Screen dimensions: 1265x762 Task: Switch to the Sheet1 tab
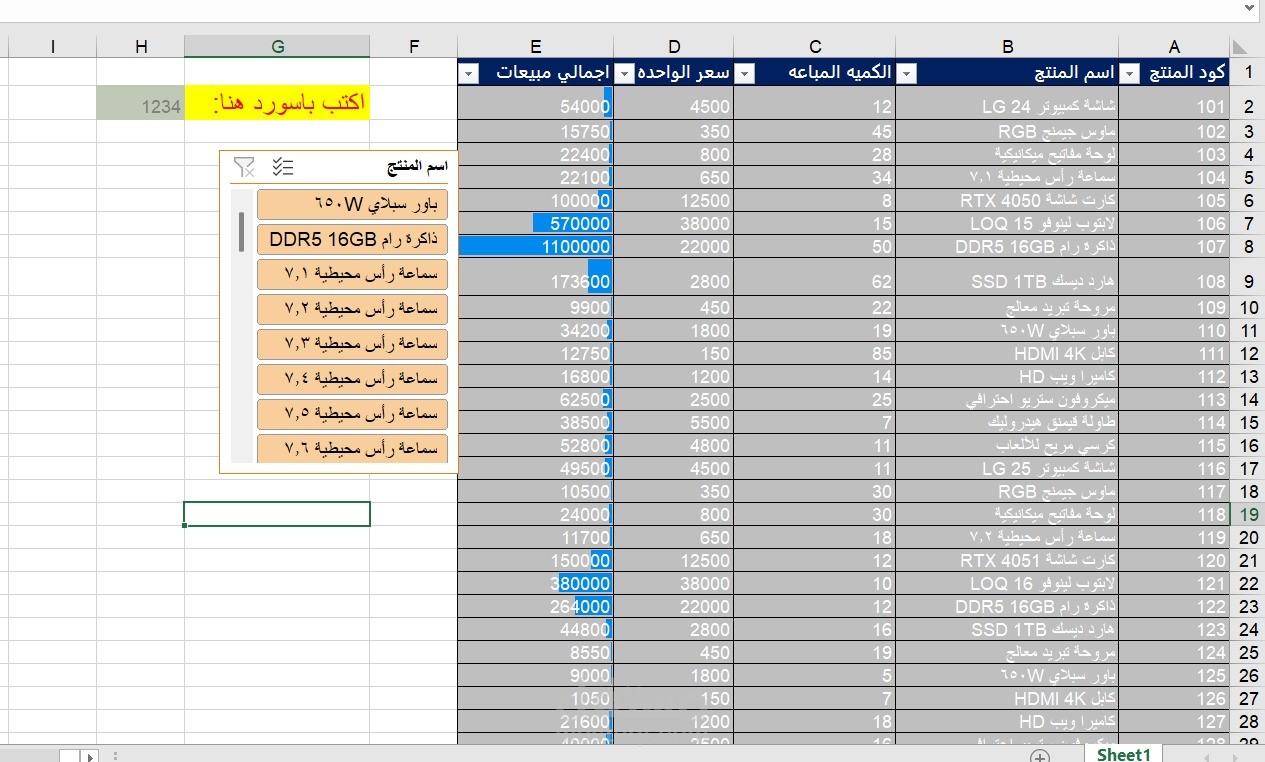coord(1123,755)
